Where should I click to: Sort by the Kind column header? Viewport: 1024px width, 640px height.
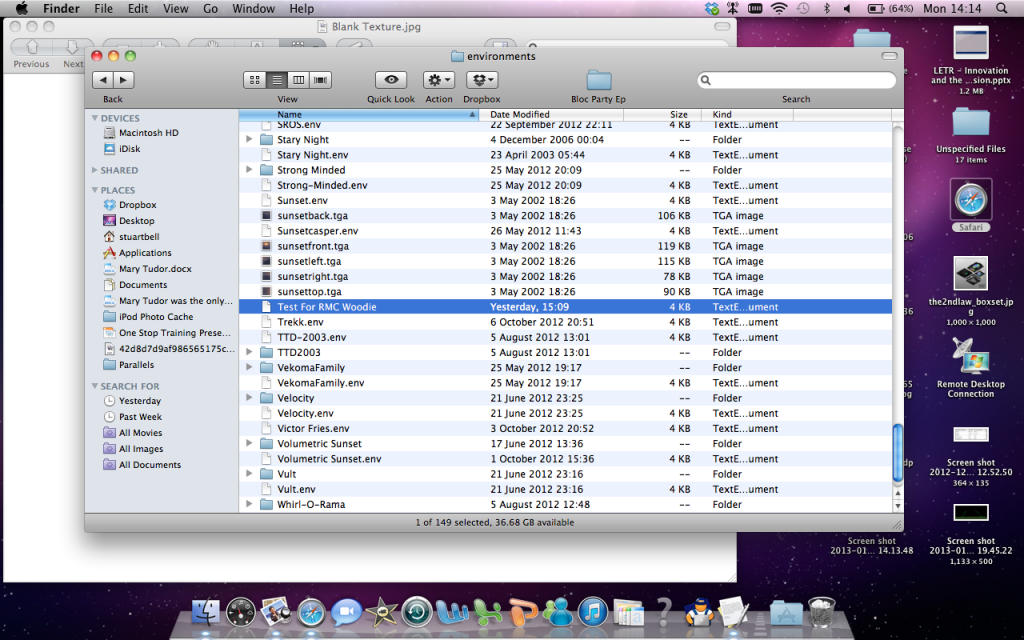747,114
